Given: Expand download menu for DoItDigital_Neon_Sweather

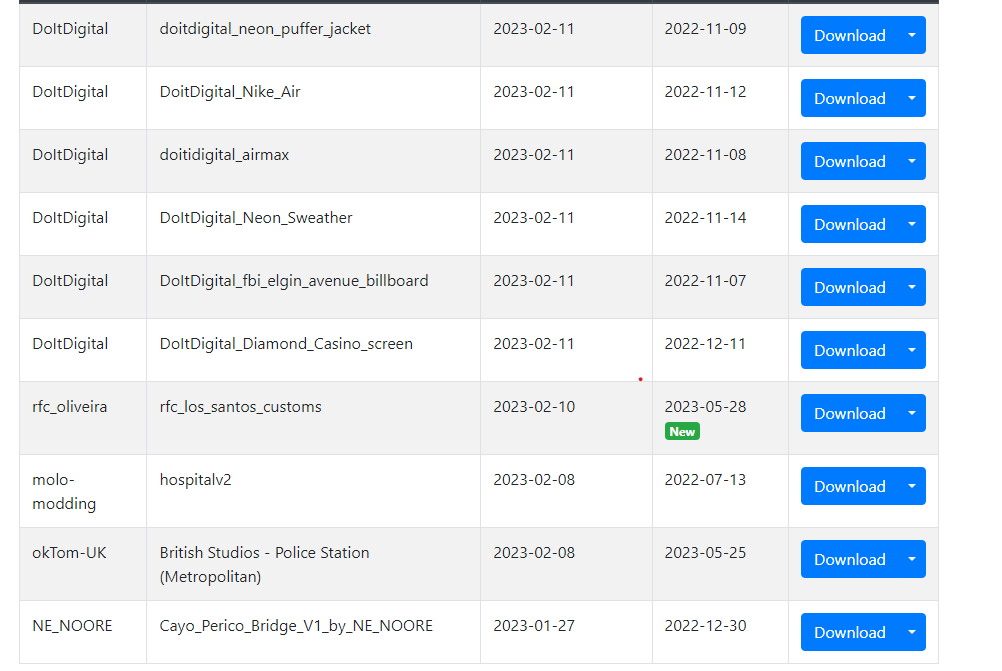Looking at the screenshot, I should (912, 224).
